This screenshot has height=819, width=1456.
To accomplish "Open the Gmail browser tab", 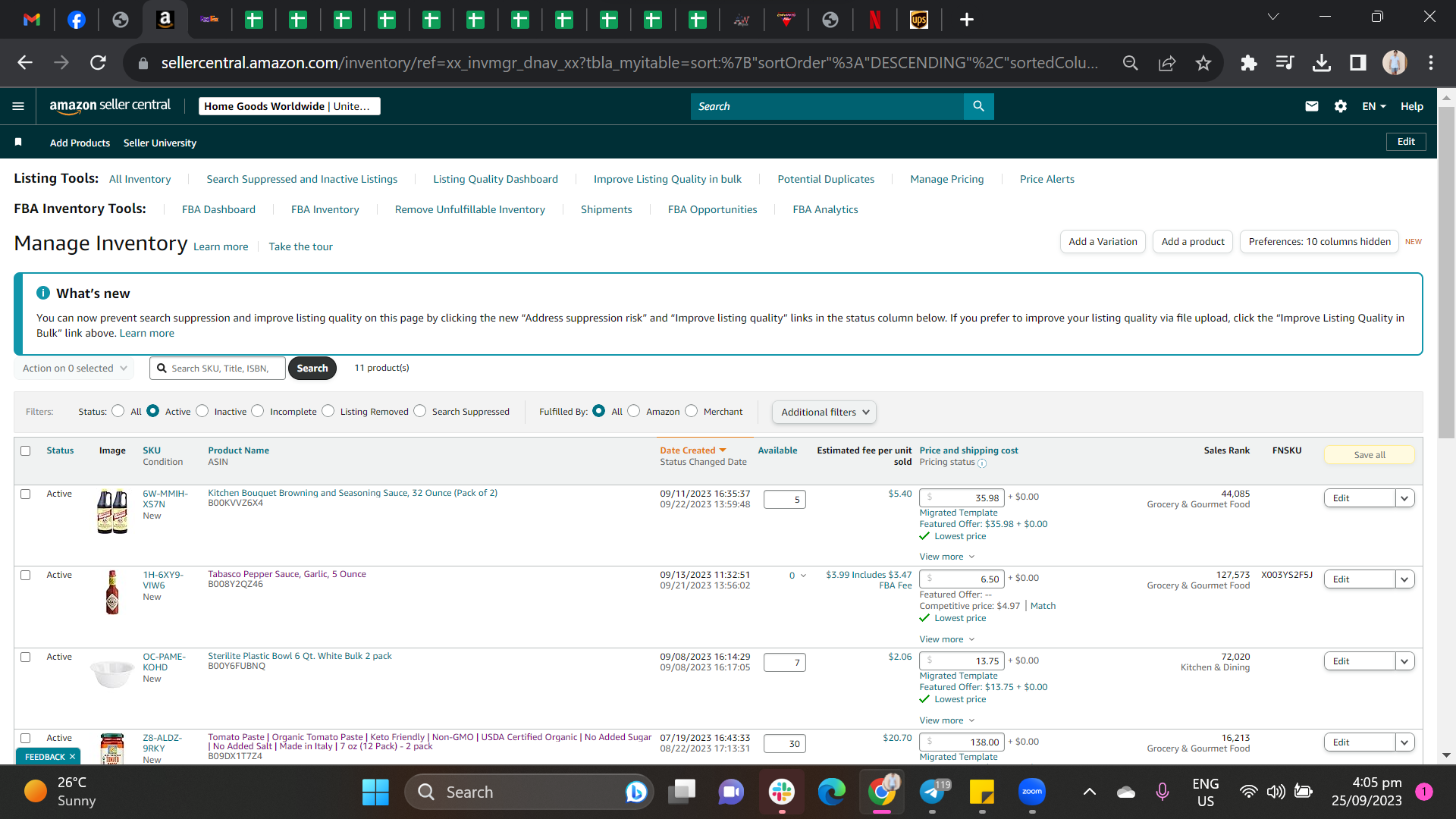I will 32,20.
